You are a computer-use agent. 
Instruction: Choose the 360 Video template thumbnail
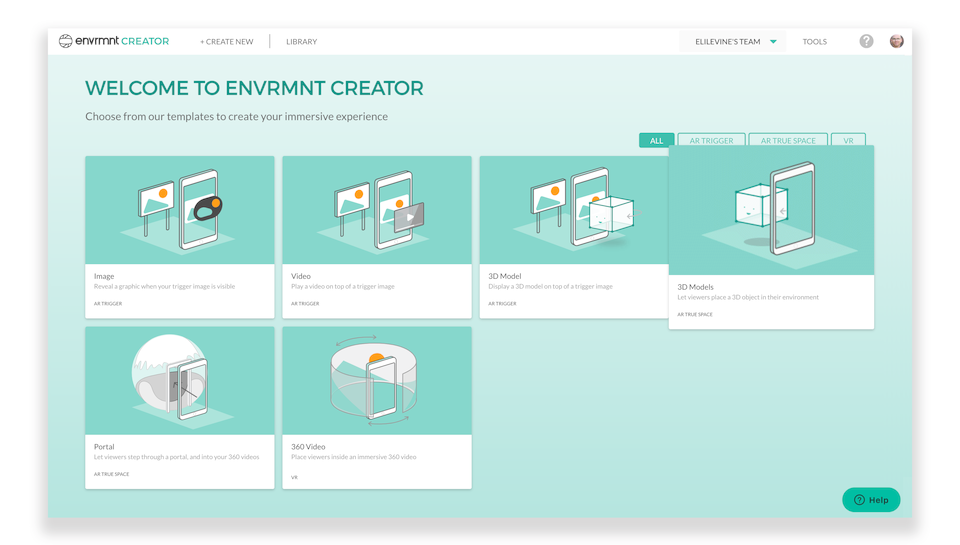click(377, 380)
